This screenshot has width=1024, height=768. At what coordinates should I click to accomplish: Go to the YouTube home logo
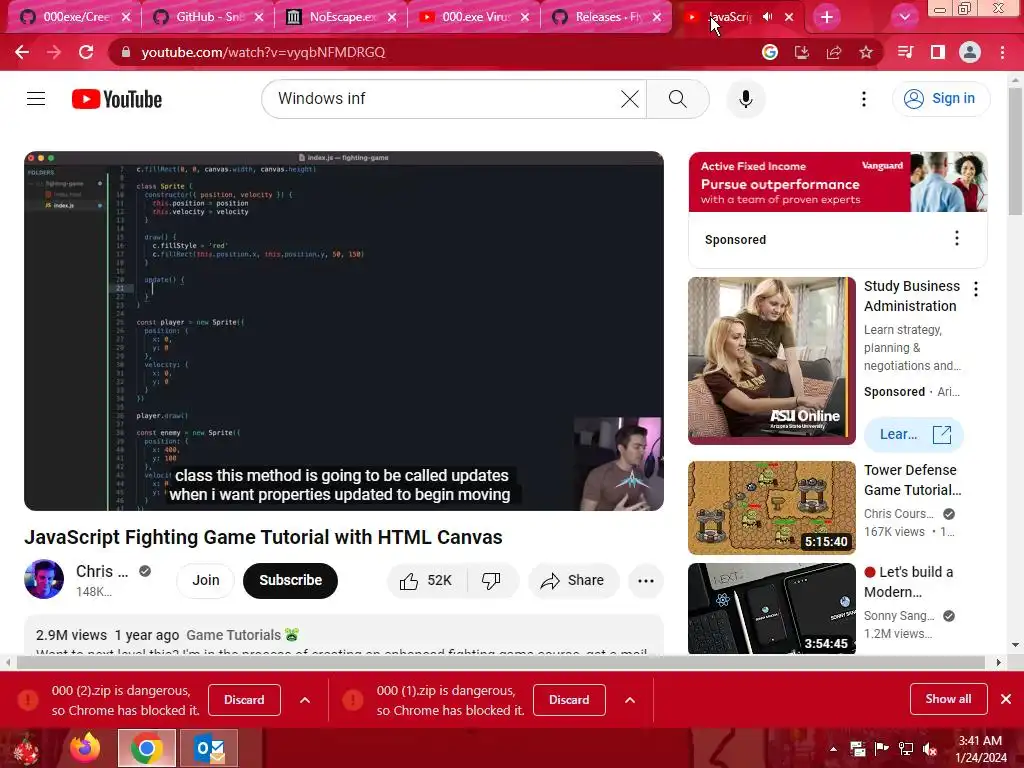point(117,99)
